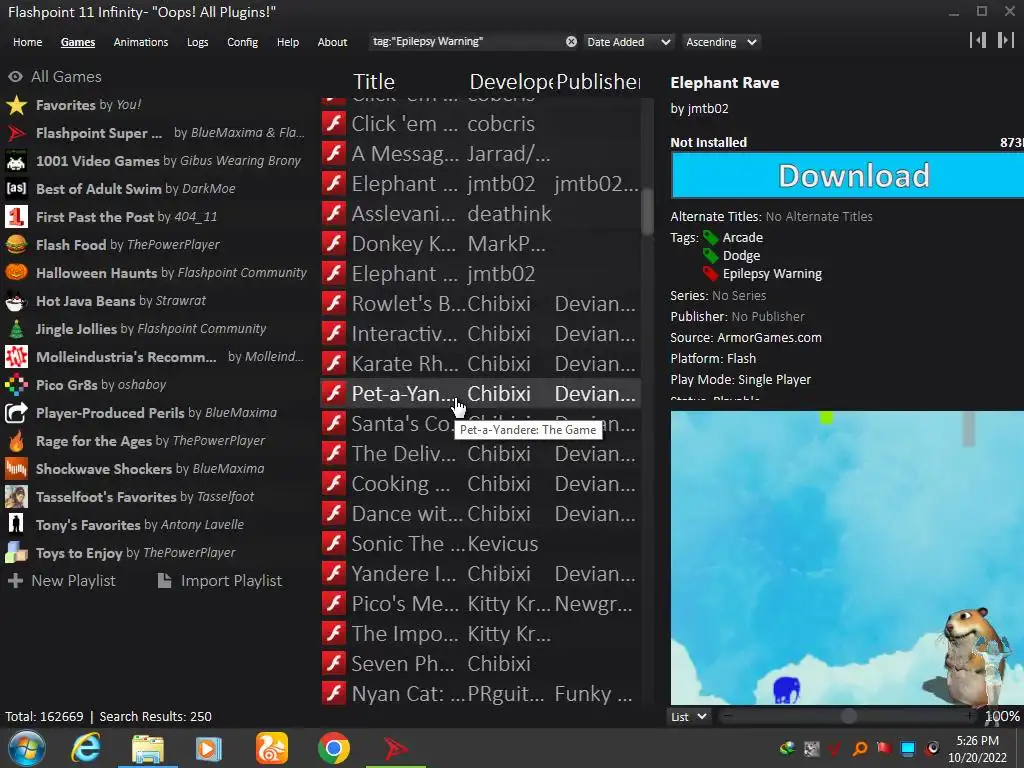Select the Sonic The ... game by Kevicus
1024x768 pixels.
(481, 543)
